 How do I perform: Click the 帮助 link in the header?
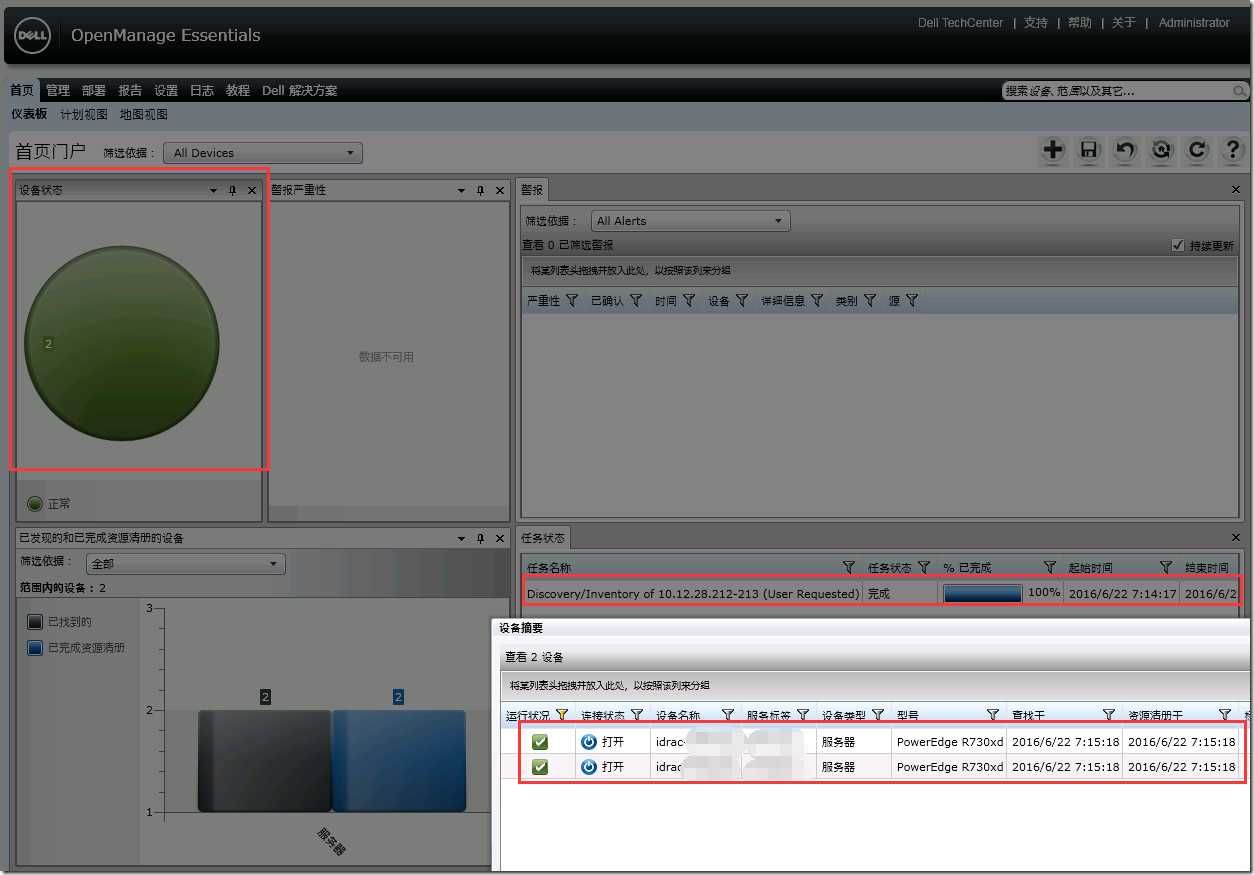(1080, 23)
